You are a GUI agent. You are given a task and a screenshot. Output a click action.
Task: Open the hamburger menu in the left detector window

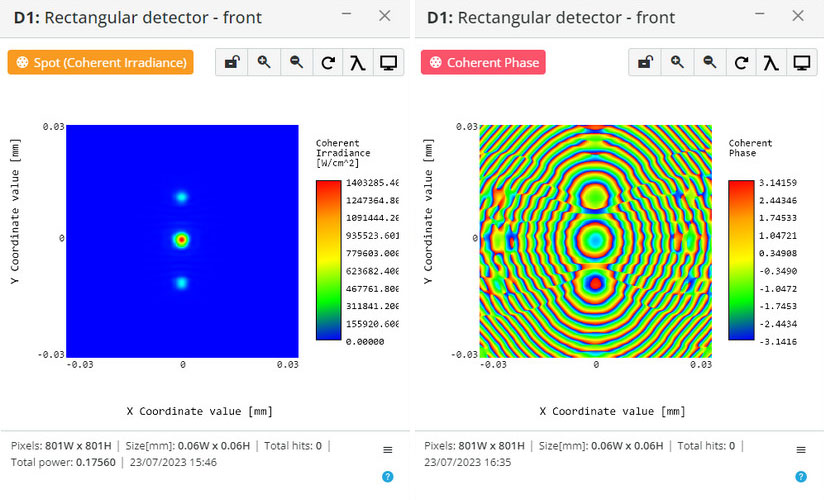point(388,450)
